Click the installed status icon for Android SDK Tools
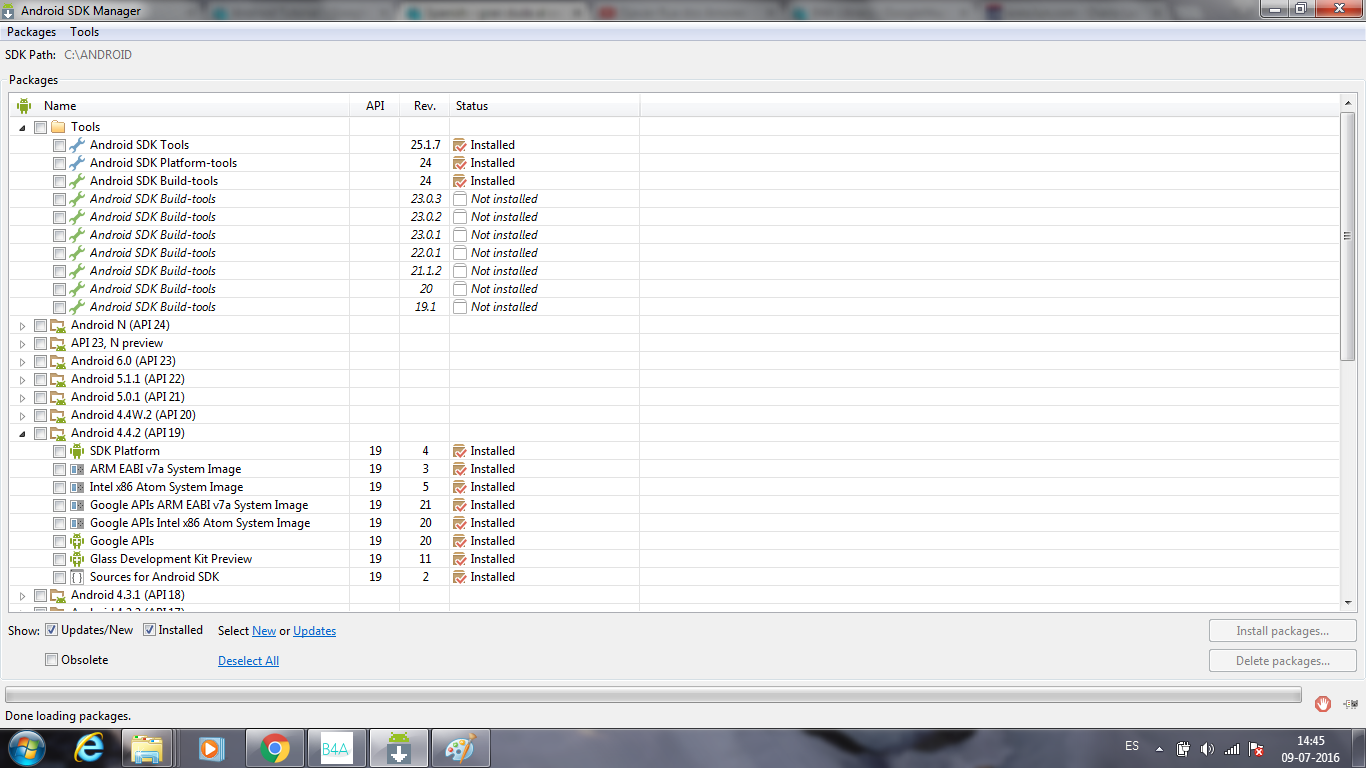The width and height of the screenshot is (1366, 768). 460,145
